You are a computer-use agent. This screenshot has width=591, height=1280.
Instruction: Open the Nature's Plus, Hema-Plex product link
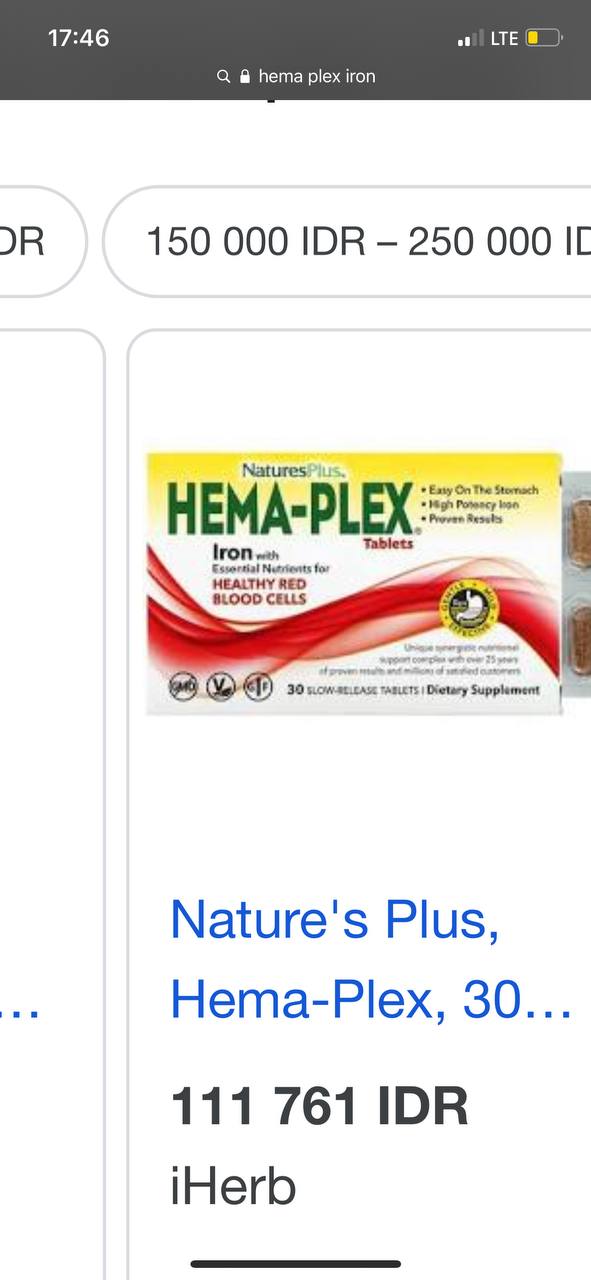(x=370, y=959)
